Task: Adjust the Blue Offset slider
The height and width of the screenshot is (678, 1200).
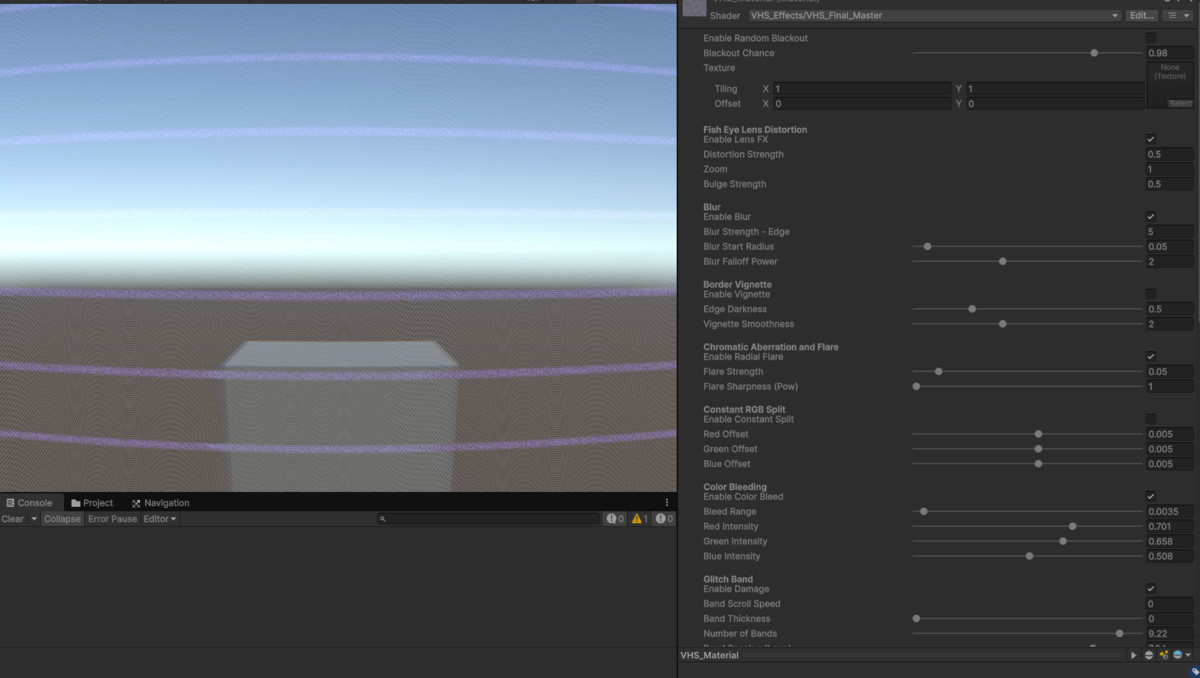Action: [x=1027, y=464]
